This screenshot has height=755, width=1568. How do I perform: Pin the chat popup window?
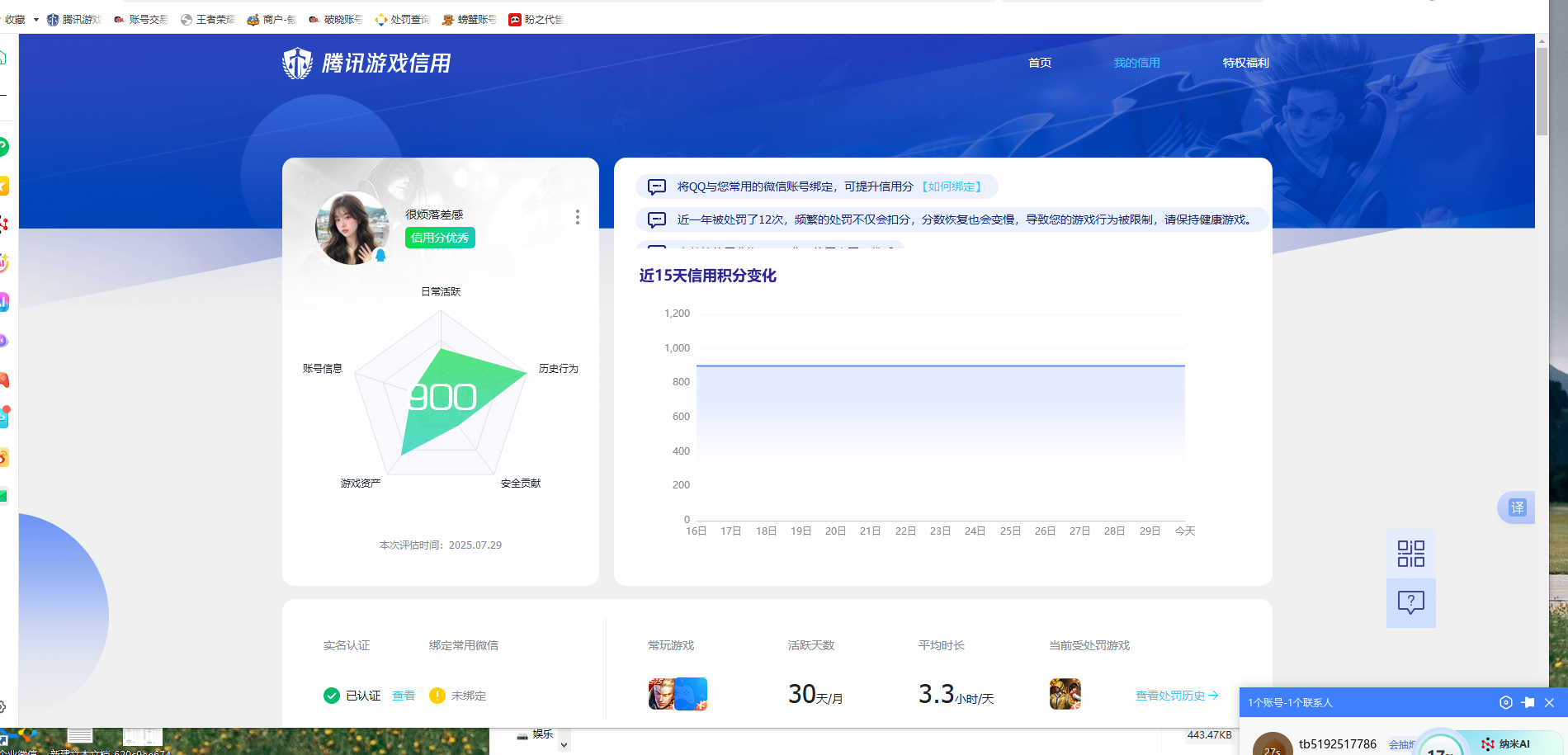(1528, 702)
